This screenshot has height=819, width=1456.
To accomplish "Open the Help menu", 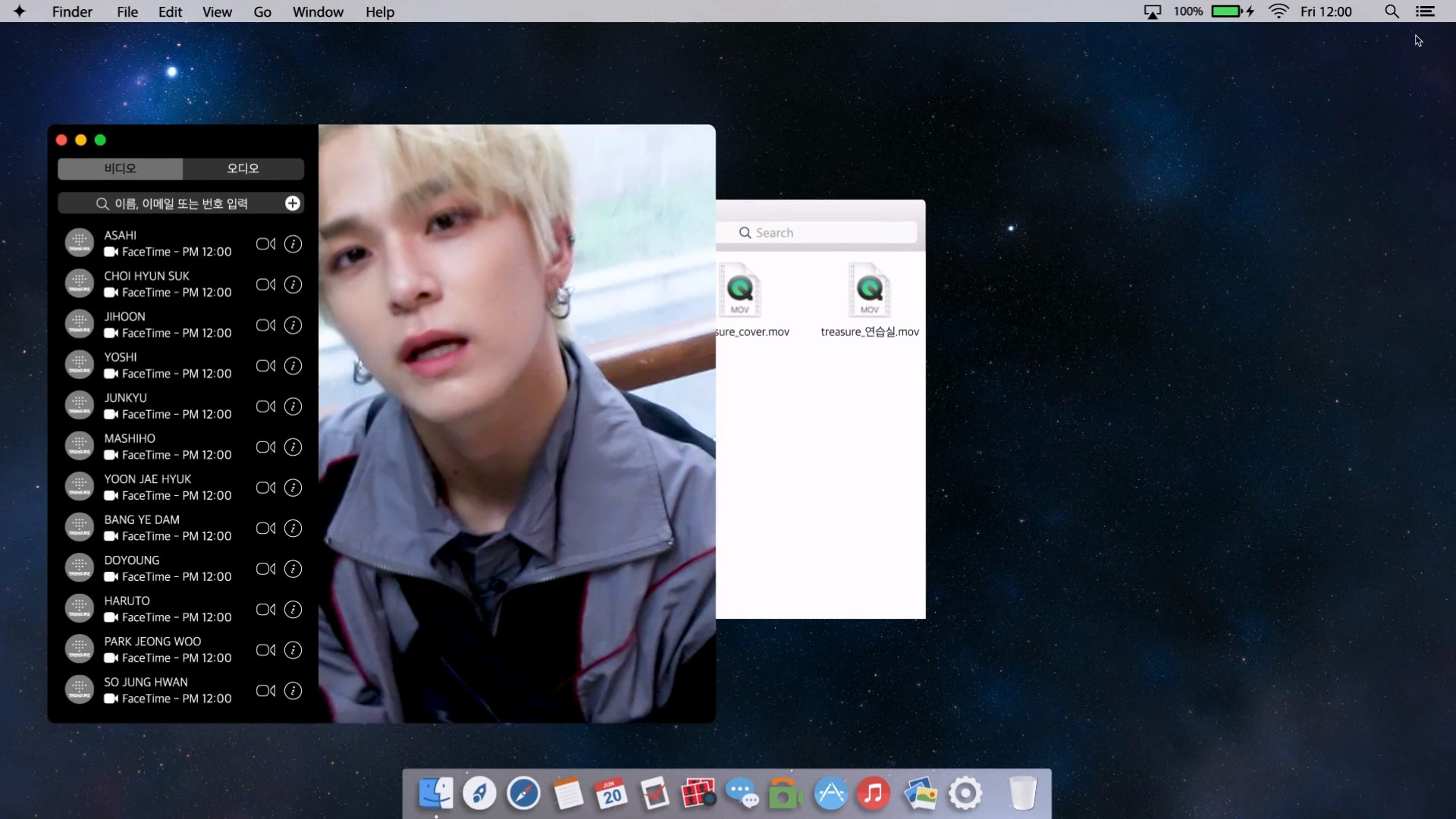I will click(x=380, y=11).
